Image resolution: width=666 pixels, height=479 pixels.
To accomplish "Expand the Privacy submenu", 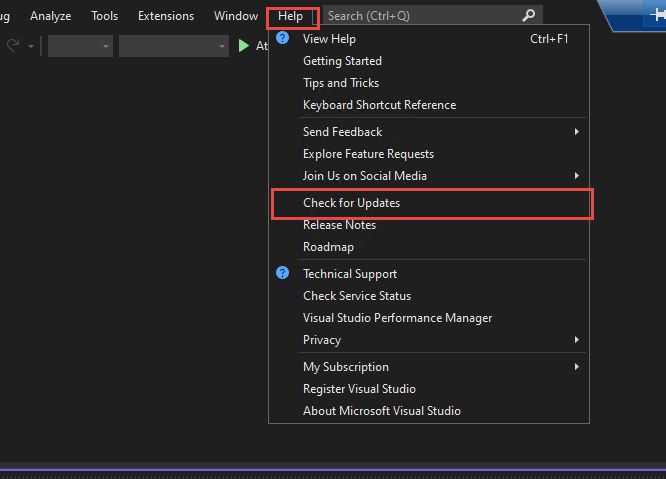I will pos(429,340).
